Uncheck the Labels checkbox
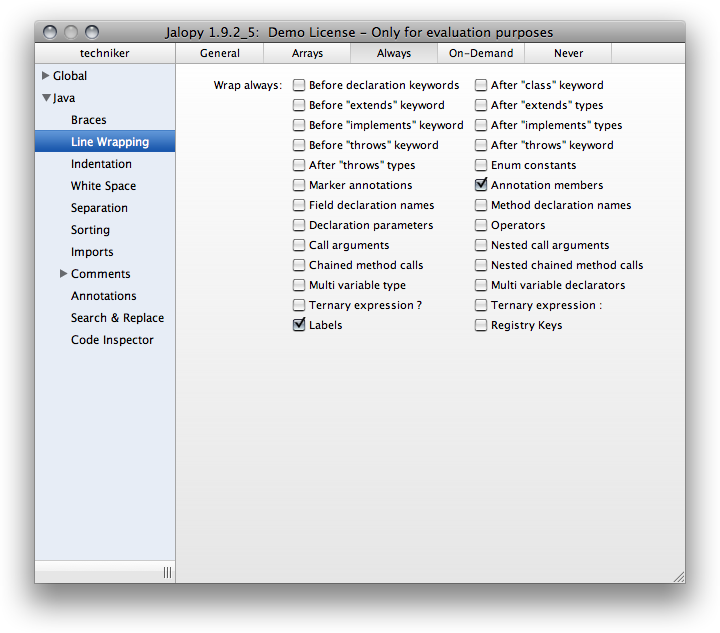The height and width of the screenshot is (633, 720). pyautogui.click(x=299, y=325)
